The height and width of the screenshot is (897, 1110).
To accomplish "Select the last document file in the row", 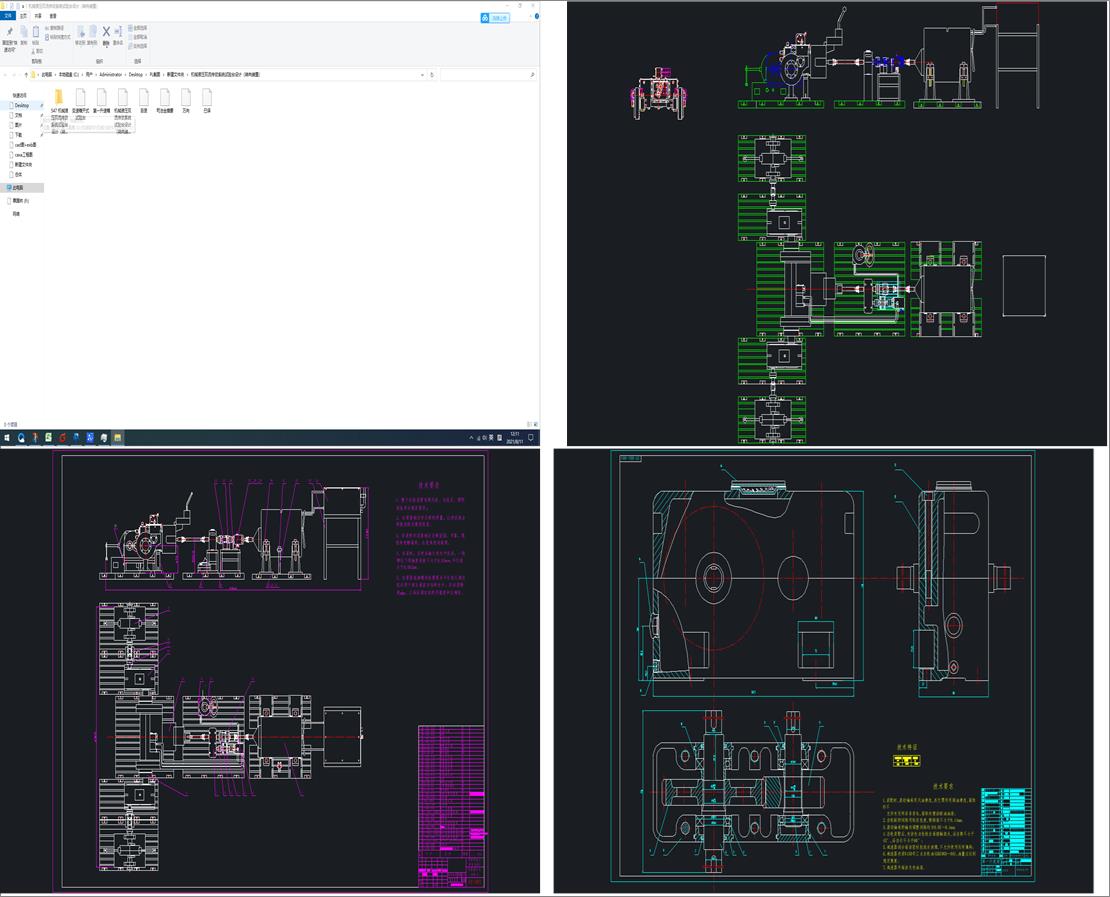I will click(207, 101).
